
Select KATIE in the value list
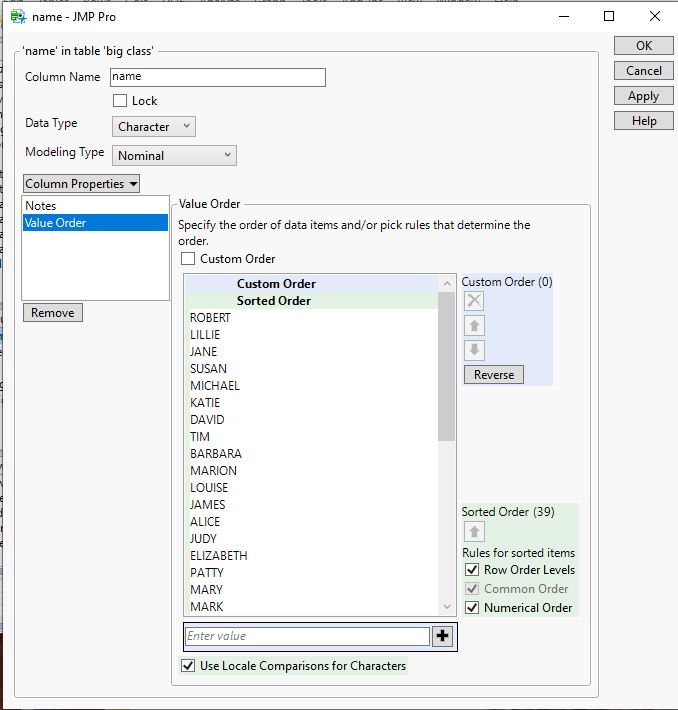(312, 403)
